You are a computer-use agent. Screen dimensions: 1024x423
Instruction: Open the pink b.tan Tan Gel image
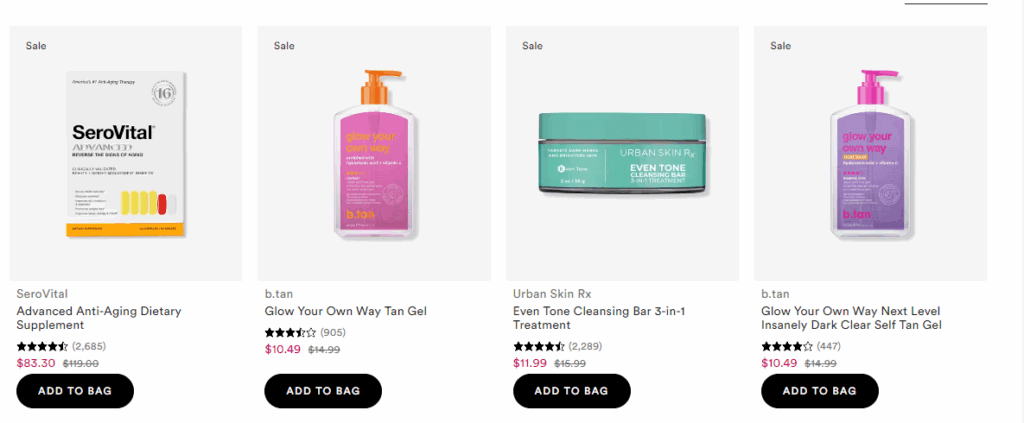373,153
